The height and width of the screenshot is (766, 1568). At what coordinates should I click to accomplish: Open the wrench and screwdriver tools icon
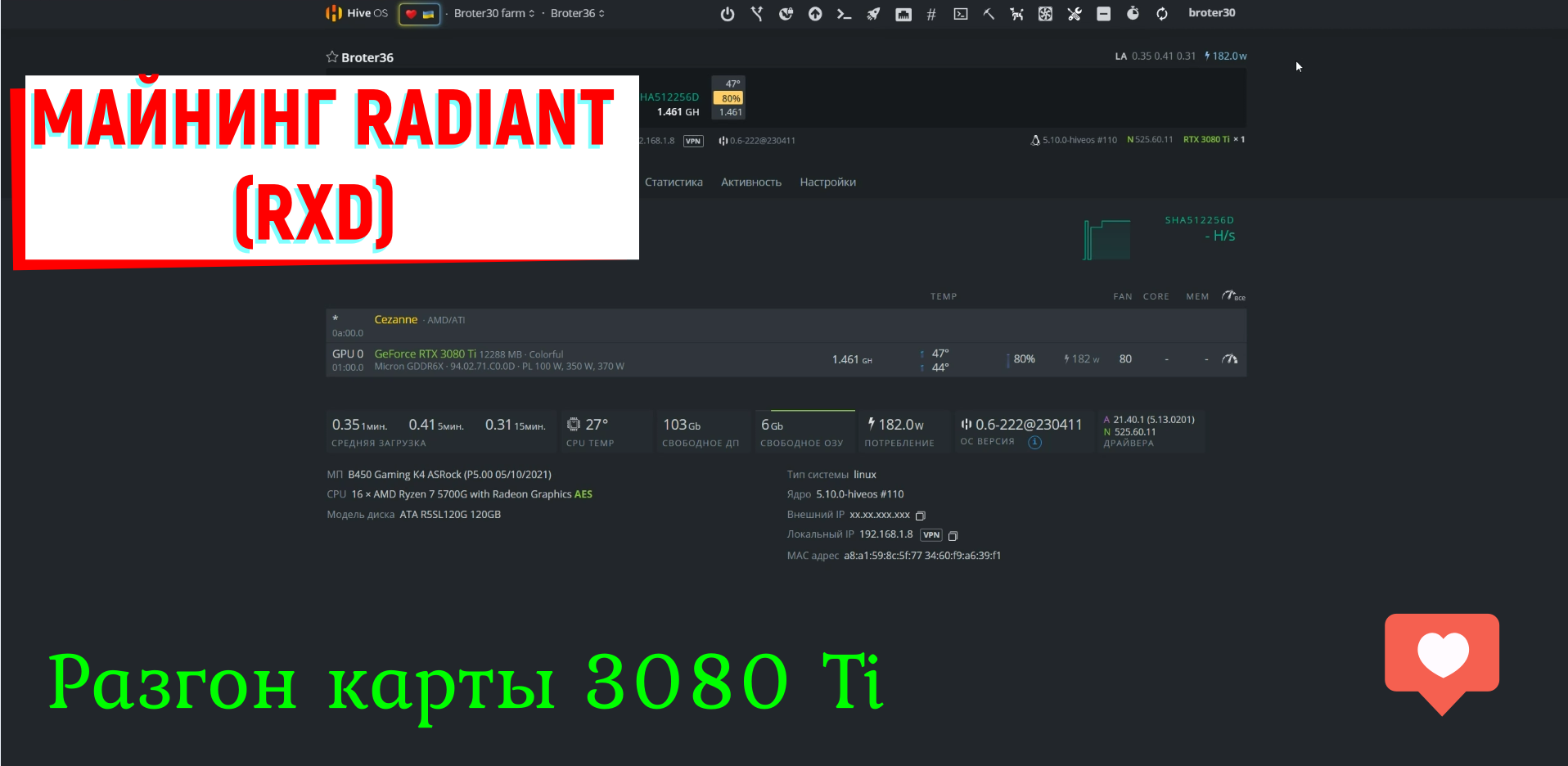(x=1075, y=14)
